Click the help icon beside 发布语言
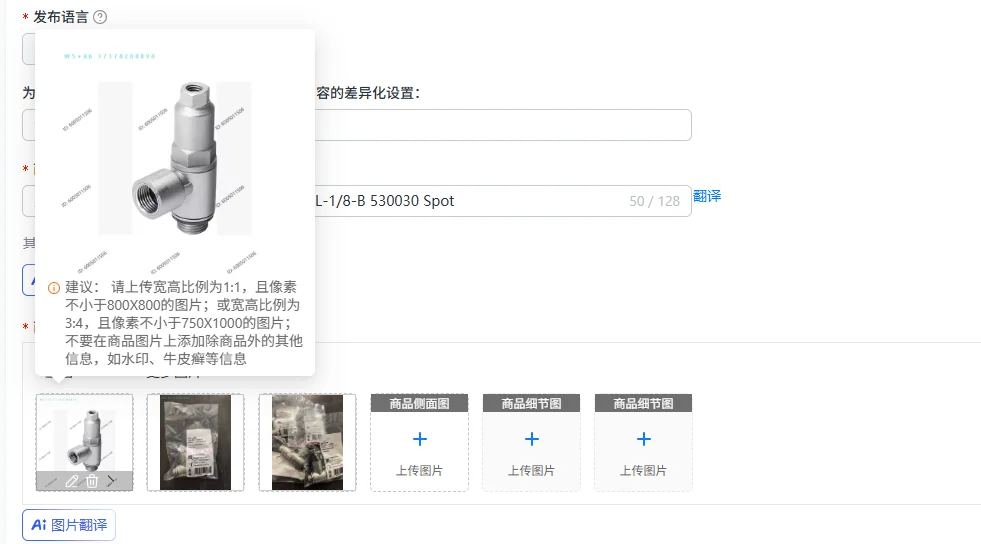Viewport: 981px width, 544px height. click(x=100, y=17)
